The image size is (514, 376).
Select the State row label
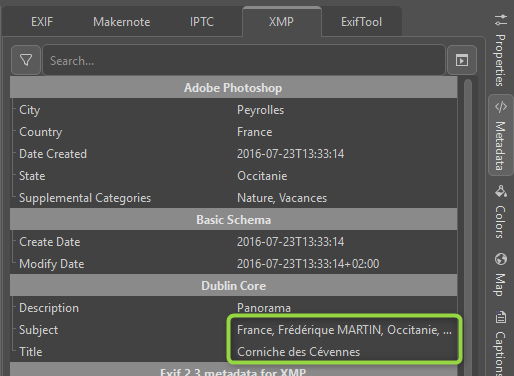point(32,176)
